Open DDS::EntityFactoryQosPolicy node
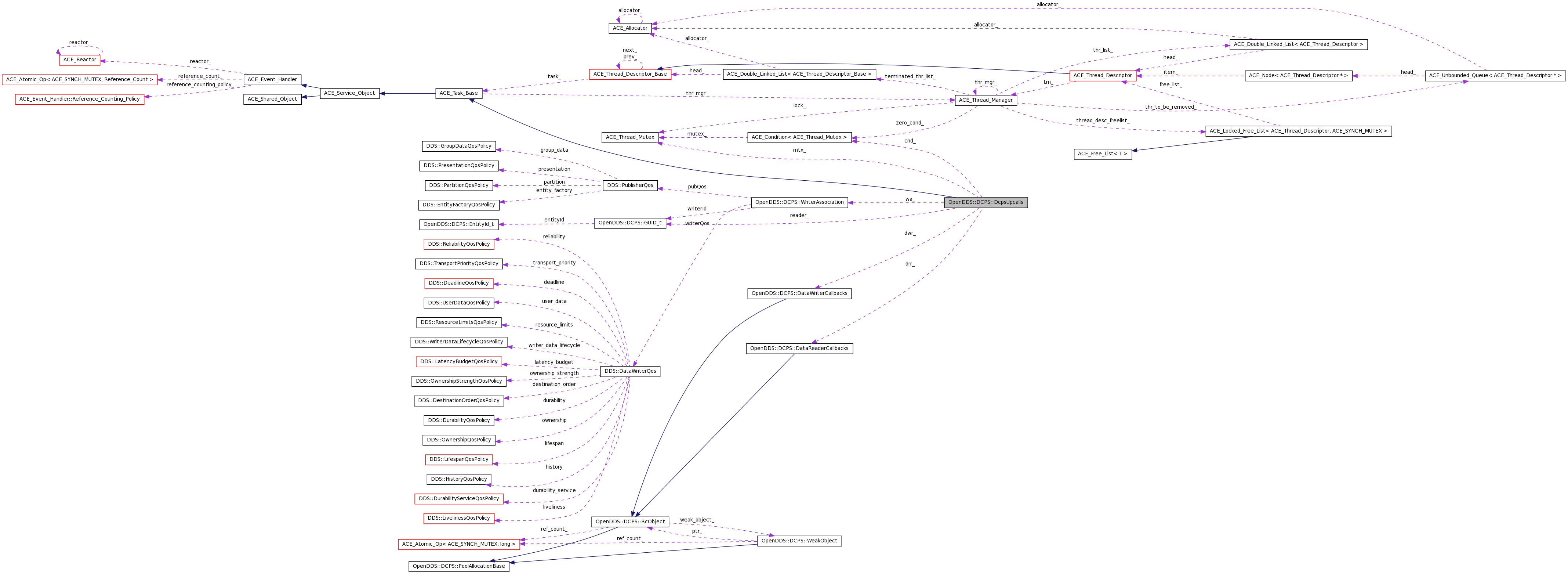 click(x=458, y=205)
